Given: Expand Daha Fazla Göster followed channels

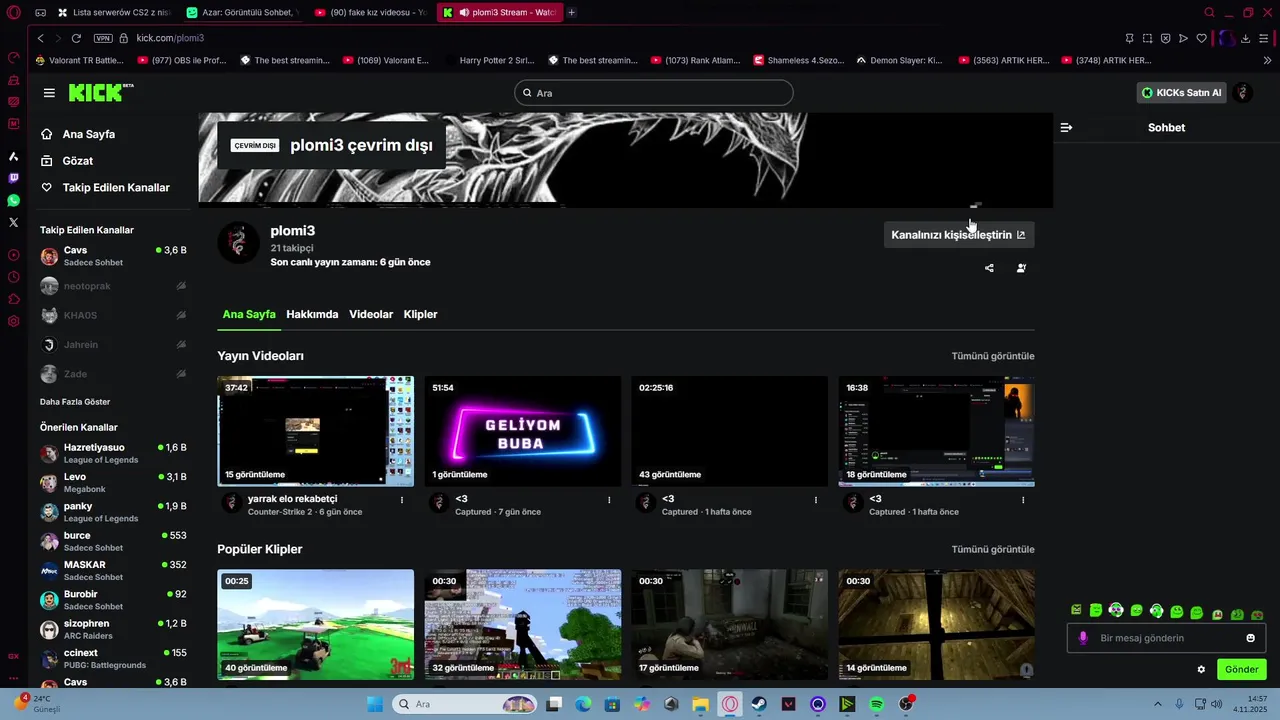Looking at the screenshot, I should pyautogui.click(x=75, y=402).
